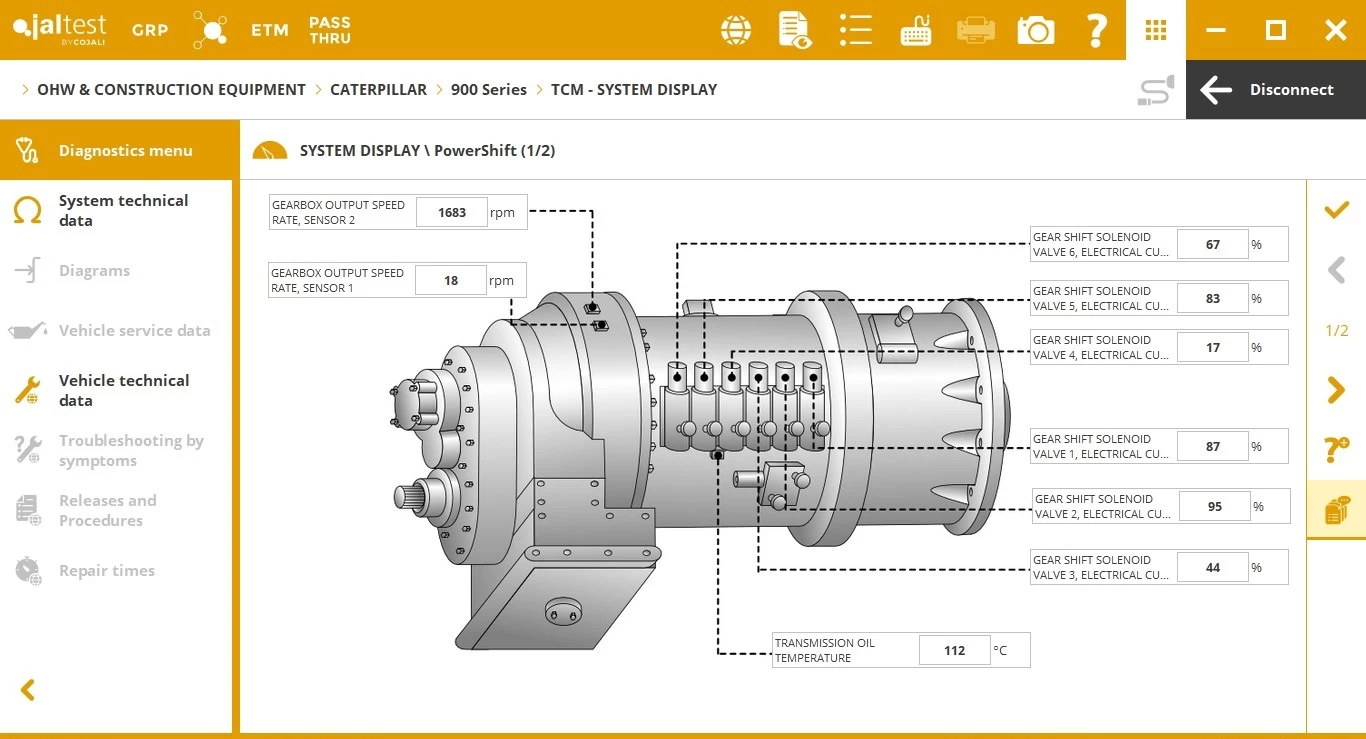1366x739 pixels.
Task: Go to previous page with left chevron
Action: (1336, 270)
